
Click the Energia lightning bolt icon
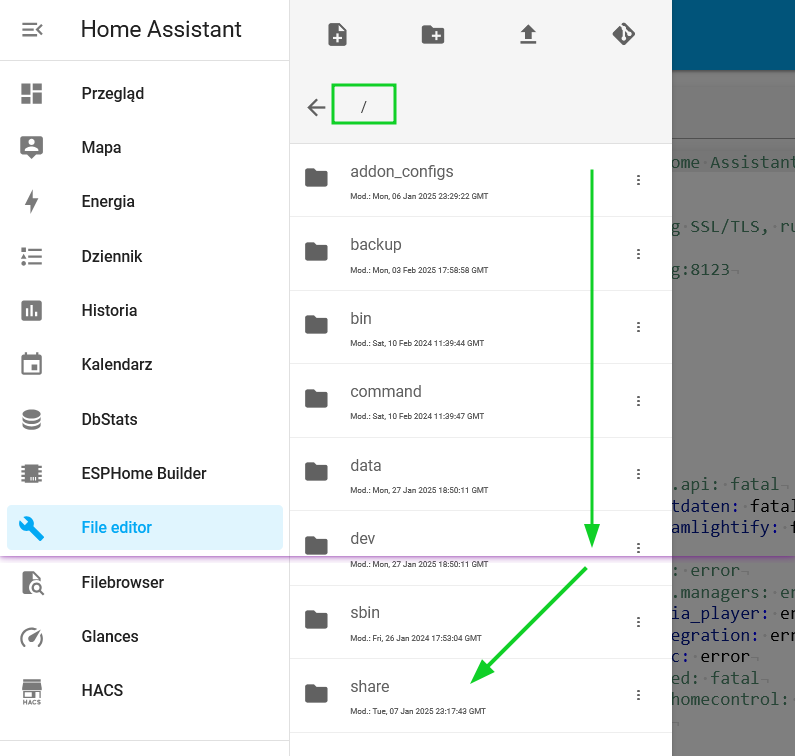[31, 201]
